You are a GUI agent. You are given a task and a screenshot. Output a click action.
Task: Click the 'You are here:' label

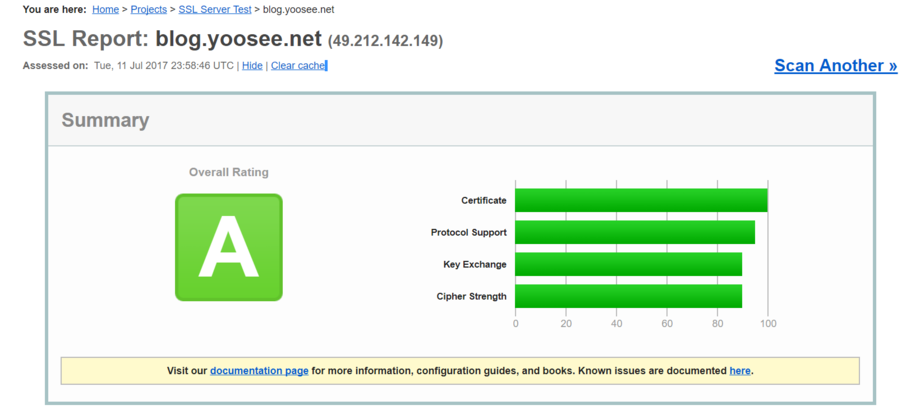point(55,9)
